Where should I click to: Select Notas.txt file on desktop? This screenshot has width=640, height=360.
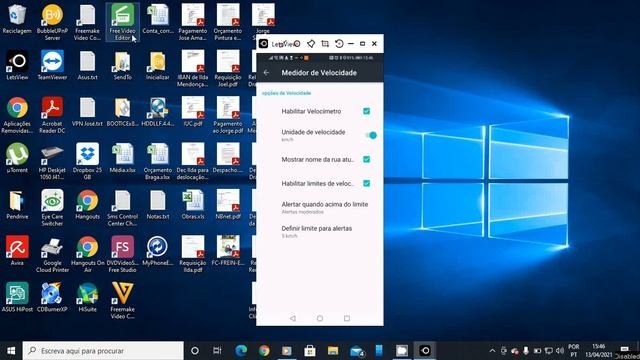tap(158, 204)
